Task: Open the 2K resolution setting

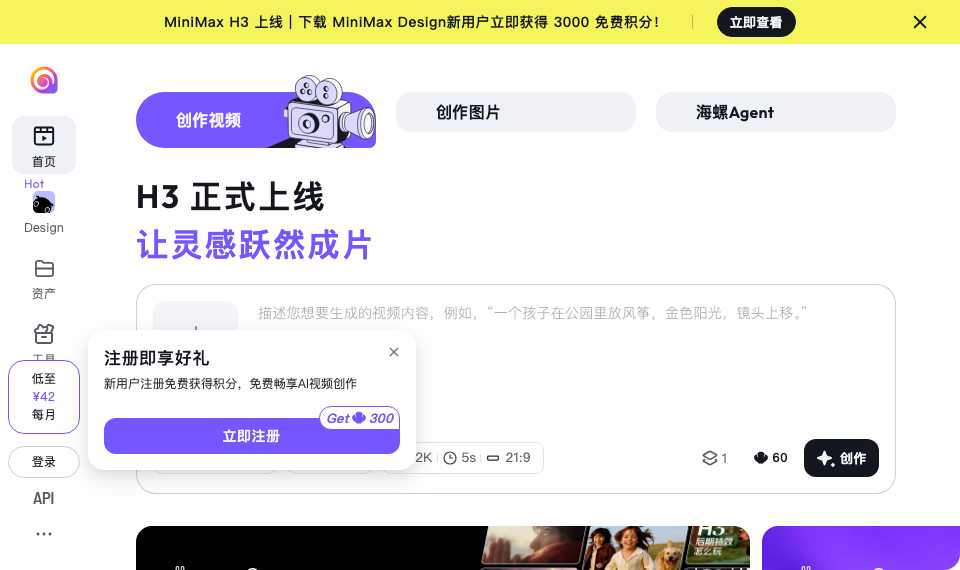Action: click(x=424, y=458)
